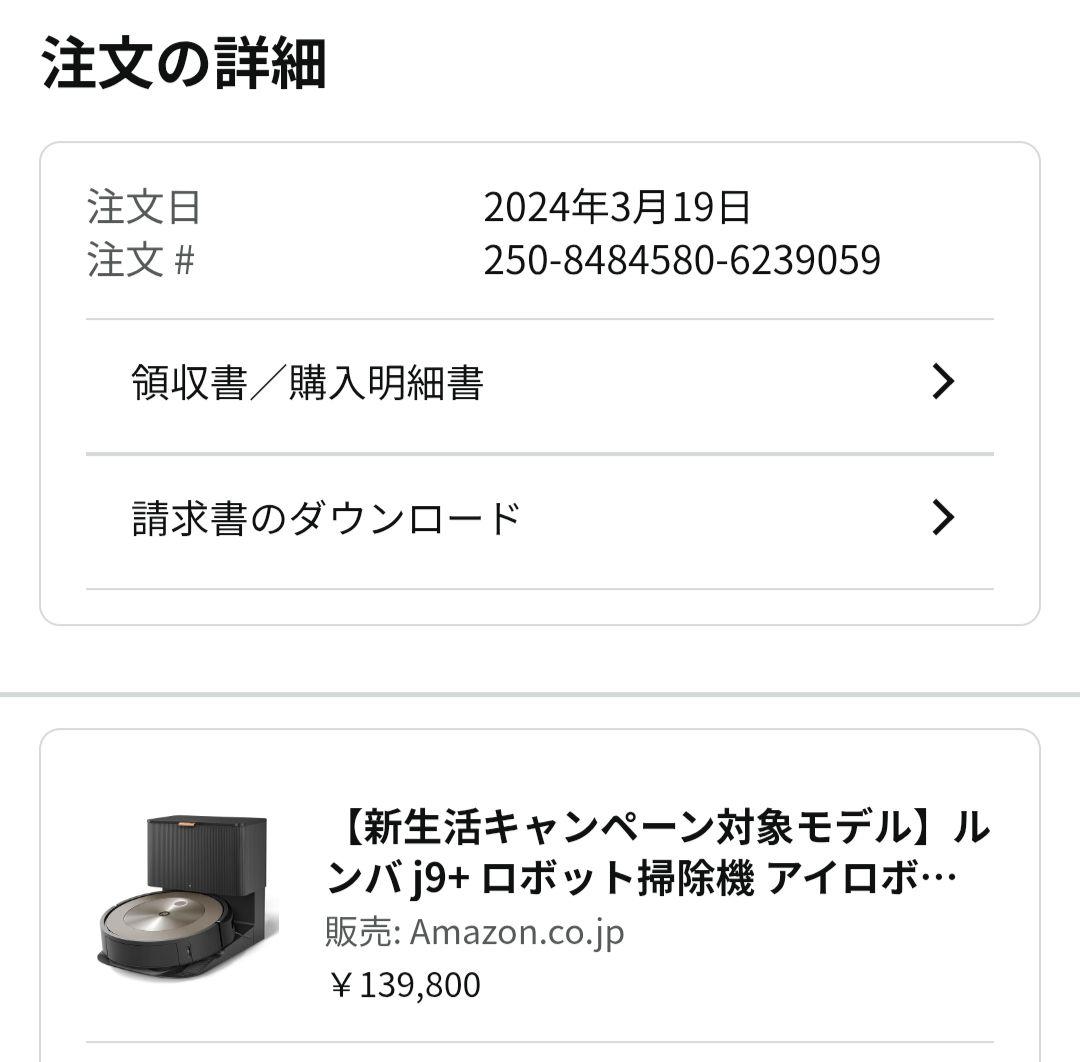Click the divider area between receipt and invoice rows
This screenshot has width=1080, height=1062.
pos(540,450)
